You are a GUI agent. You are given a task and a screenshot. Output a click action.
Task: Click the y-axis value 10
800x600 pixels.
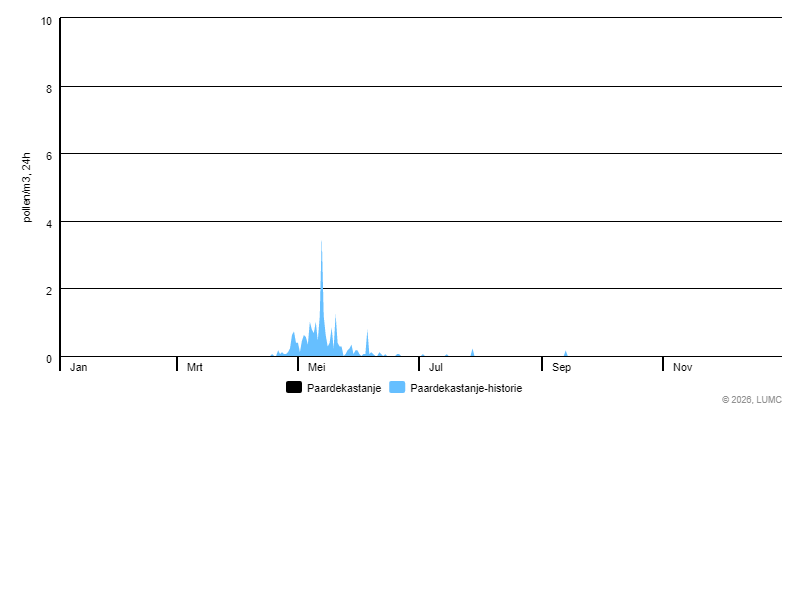tap(46, 21)
